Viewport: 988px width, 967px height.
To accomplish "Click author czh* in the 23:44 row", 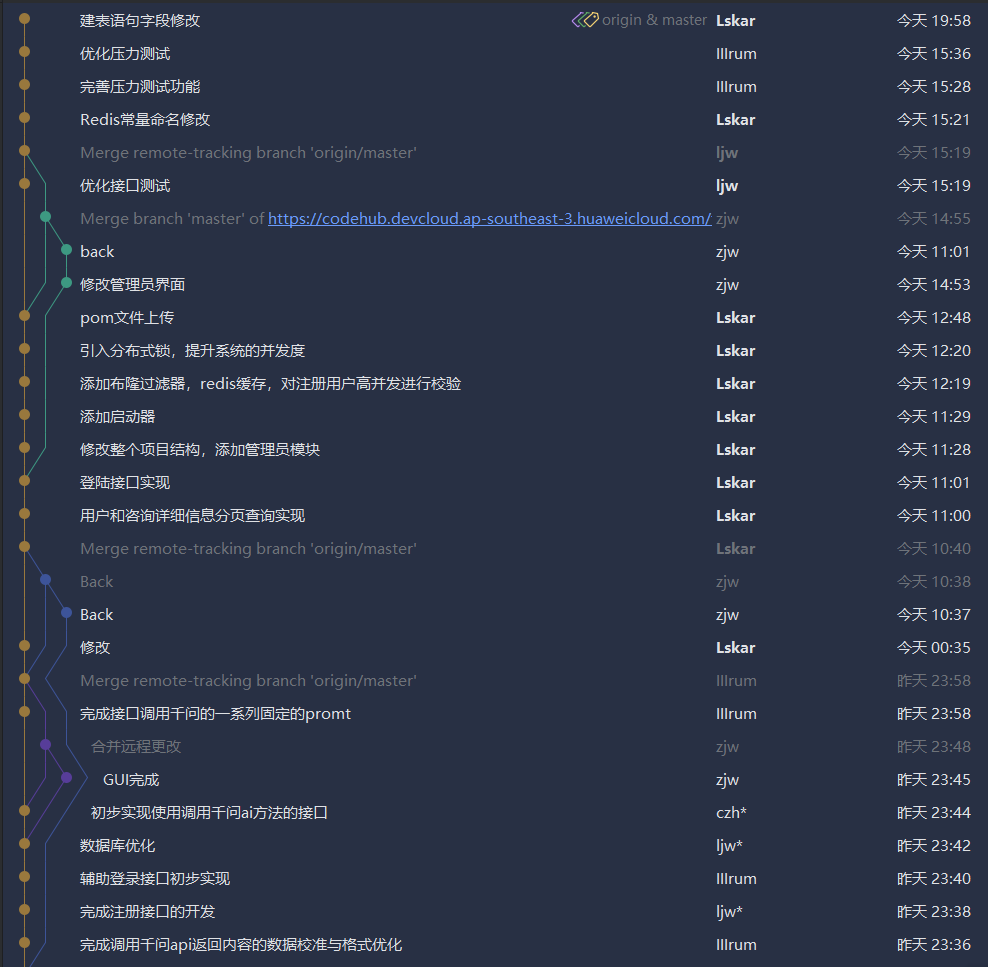I will click(731, 813).
